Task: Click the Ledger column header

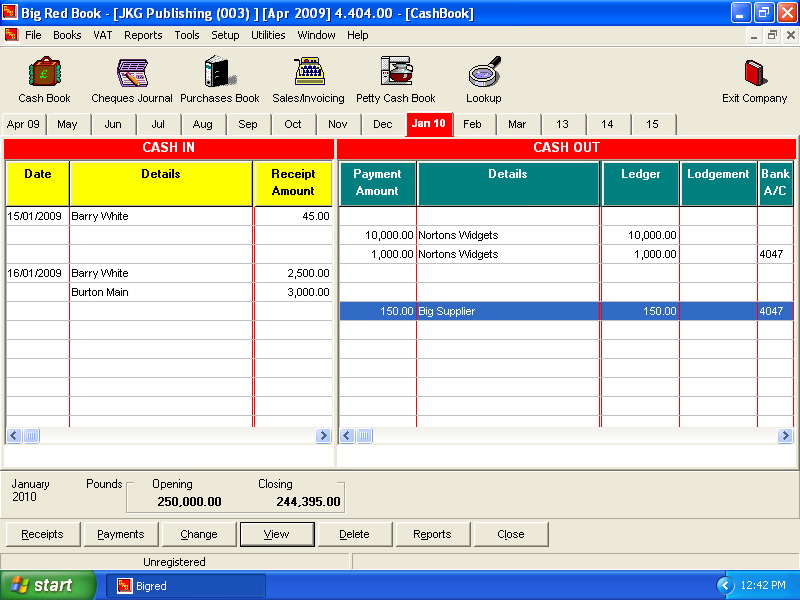Action: (x=641, y=183)
